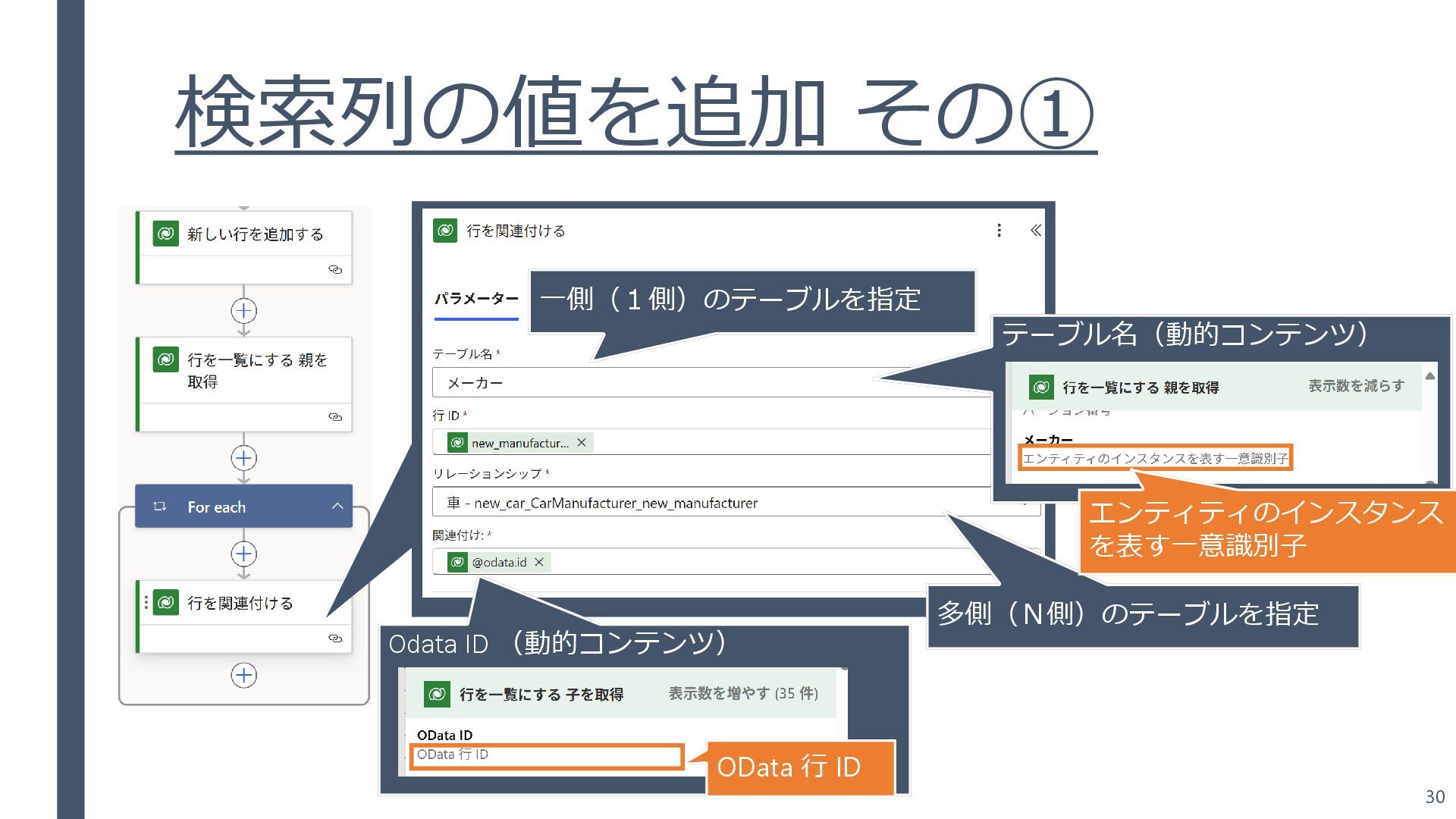This screenshot has width=1456, height=819.
Task: Collapse the For each block chevron
Action: pyautogui.click(x=337, y=507)
